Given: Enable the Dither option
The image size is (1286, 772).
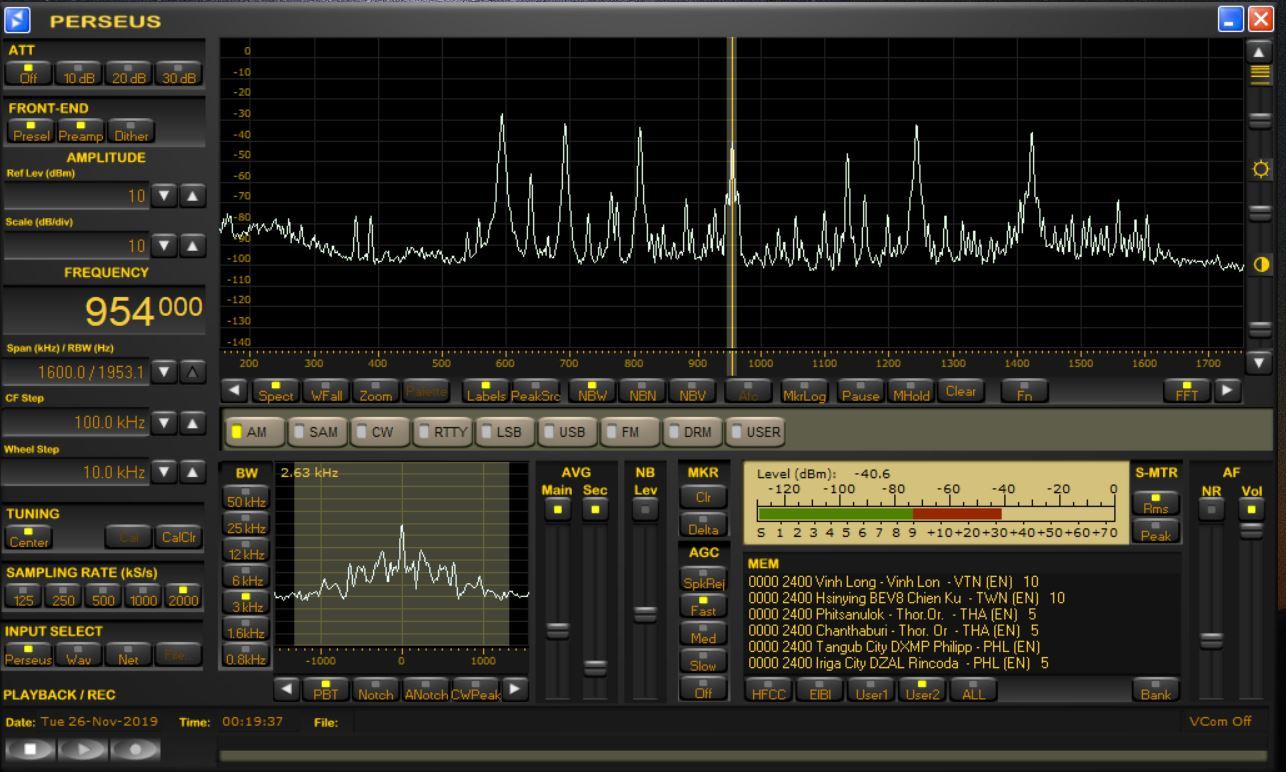Looking at the screenshot, I should click(131, 131).
